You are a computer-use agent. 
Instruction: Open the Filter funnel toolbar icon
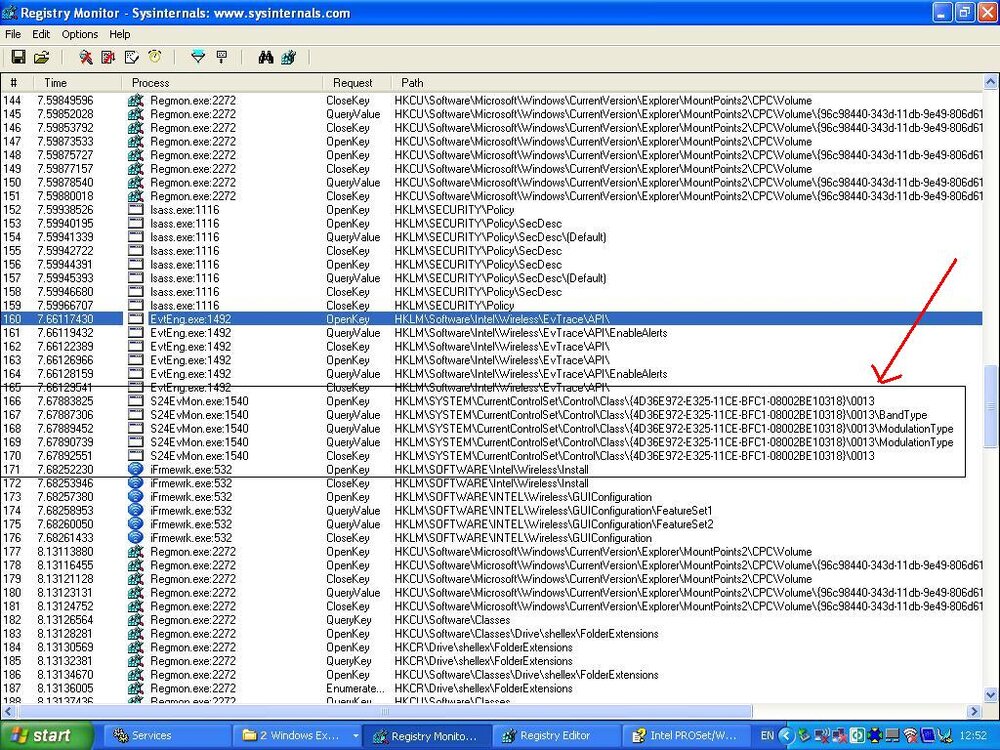pyautogui.click(x=198, y=57)
